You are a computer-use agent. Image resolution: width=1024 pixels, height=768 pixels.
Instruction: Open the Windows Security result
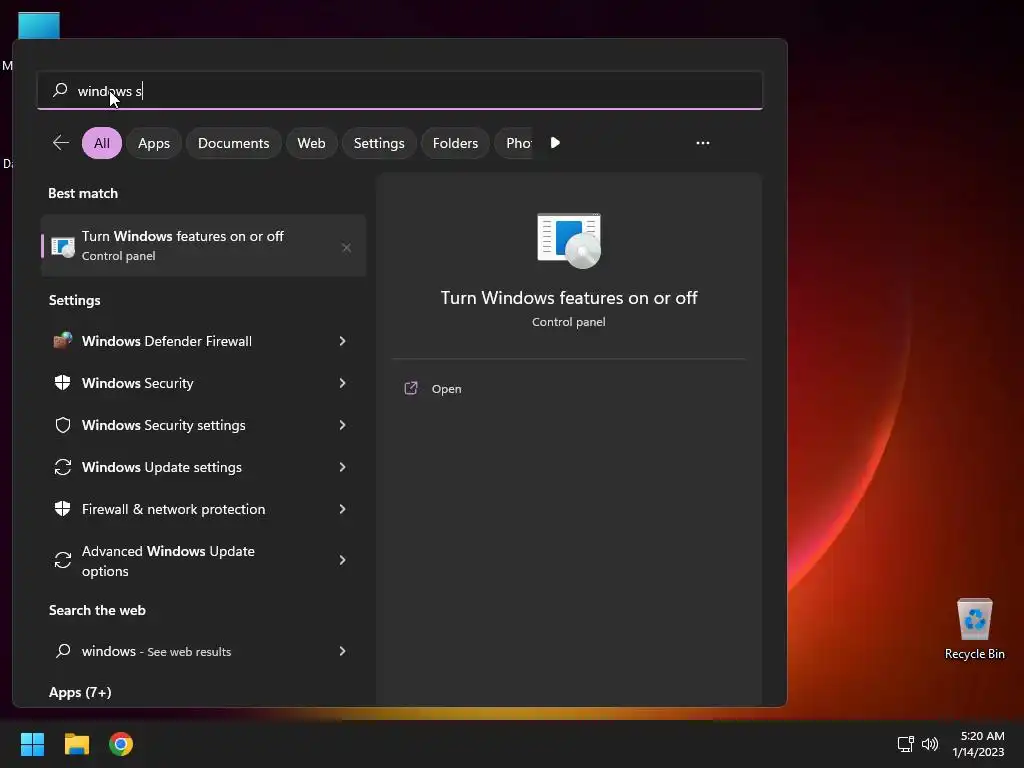203,383
